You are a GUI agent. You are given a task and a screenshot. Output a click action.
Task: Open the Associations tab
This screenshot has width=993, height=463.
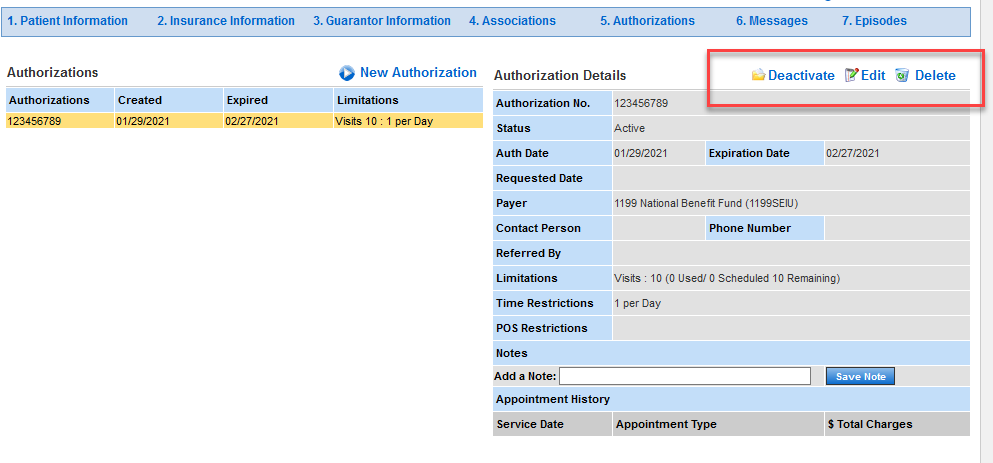click(x=512, y=21)
